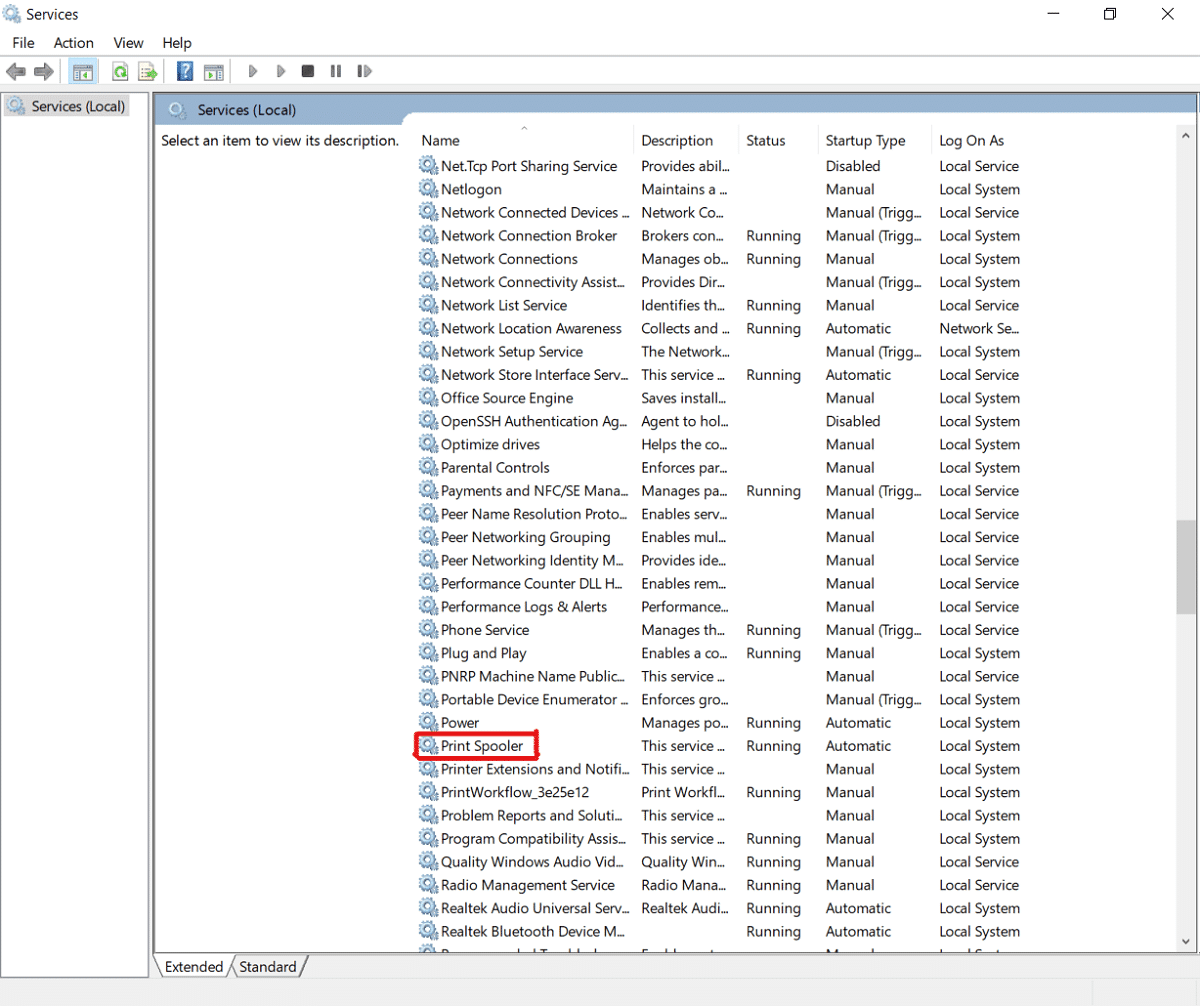1200x1006 pixels.
Task: Click the Print Spooler gear icon
Action: 427,746
